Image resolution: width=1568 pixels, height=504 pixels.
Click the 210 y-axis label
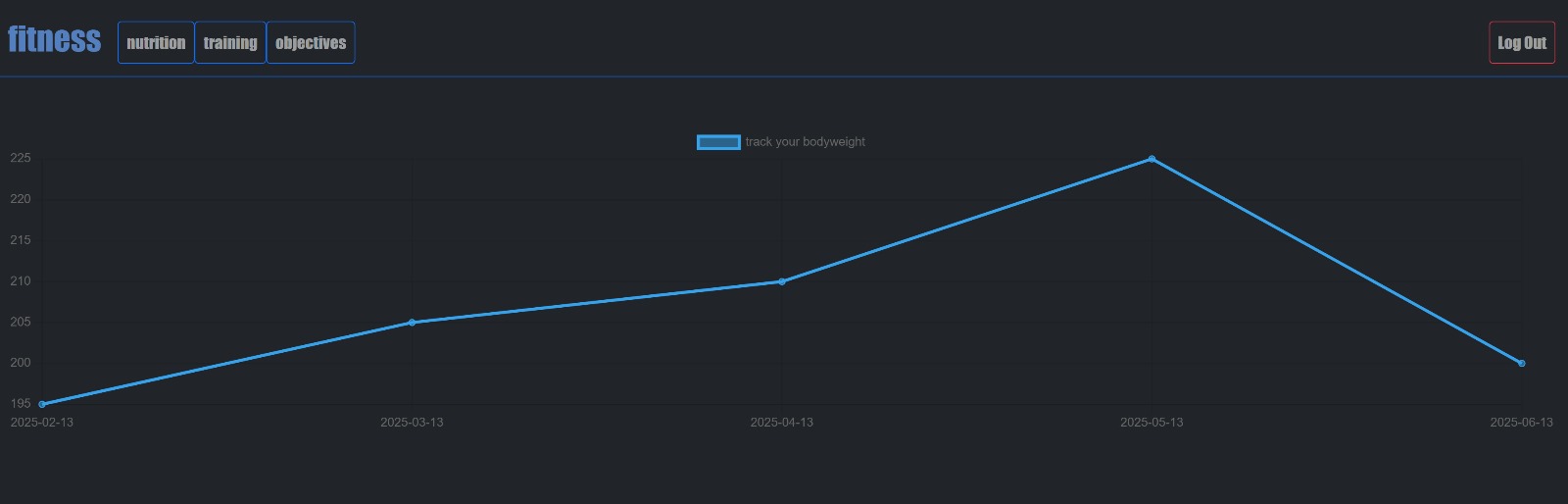(21, 281)
